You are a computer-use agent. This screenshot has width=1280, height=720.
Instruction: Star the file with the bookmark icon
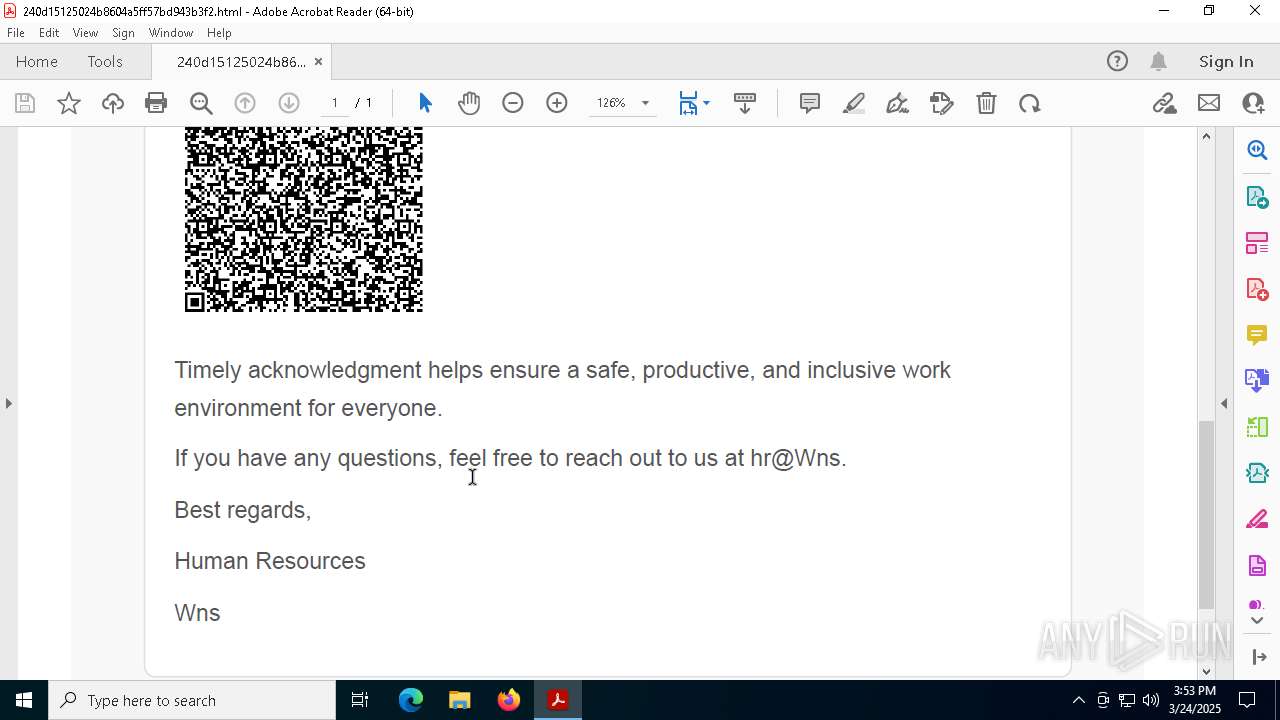pos(69,103)
